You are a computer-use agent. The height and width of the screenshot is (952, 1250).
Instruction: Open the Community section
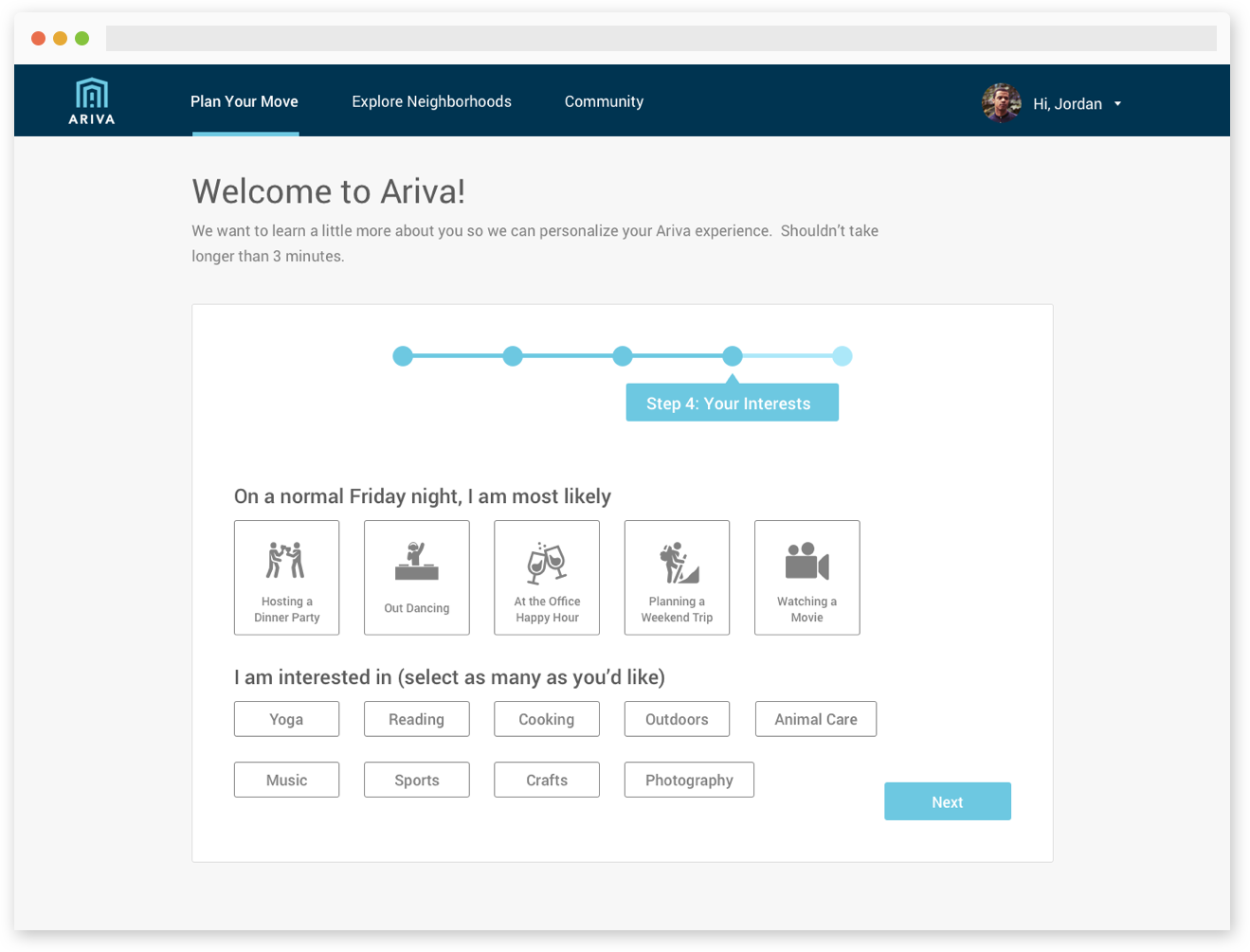coord(604,101)
